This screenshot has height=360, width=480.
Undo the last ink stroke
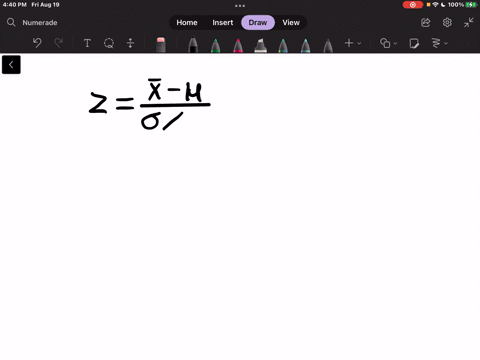pyautogui.click(x=37, y=43)
